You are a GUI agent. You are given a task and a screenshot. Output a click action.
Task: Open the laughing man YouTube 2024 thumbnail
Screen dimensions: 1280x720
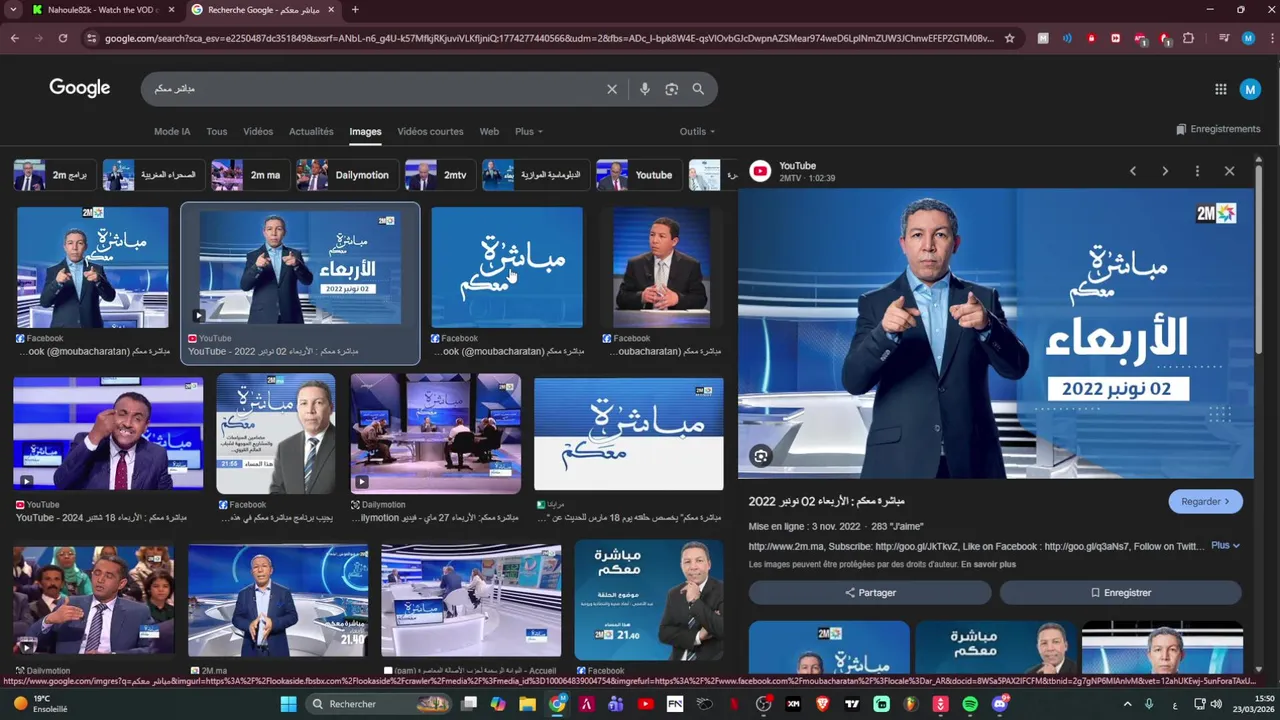pyautogui.click(x=108, y=432)
